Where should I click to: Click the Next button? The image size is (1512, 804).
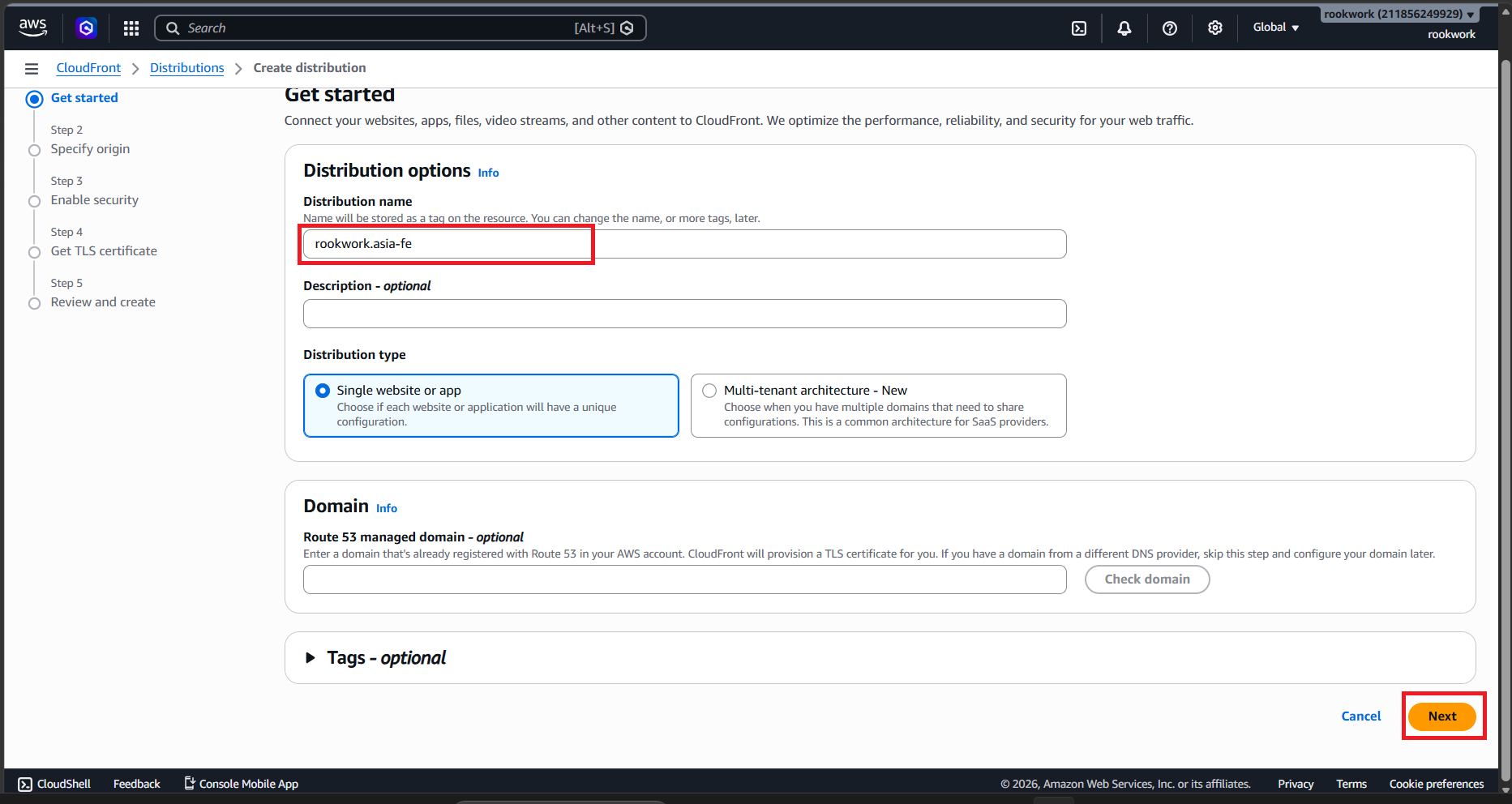[1442, 716]
